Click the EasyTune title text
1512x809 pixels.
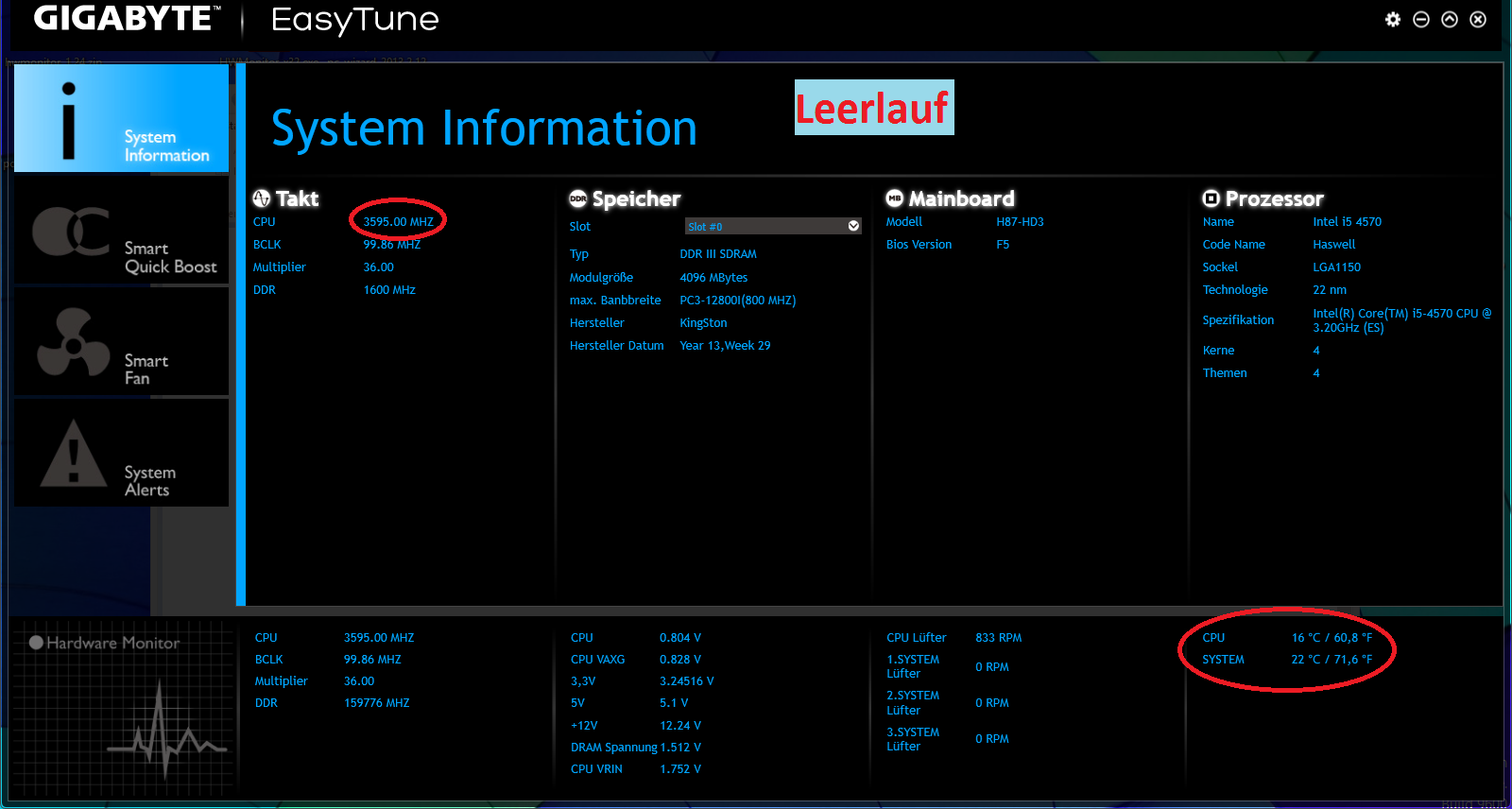[x=355, y=20]
